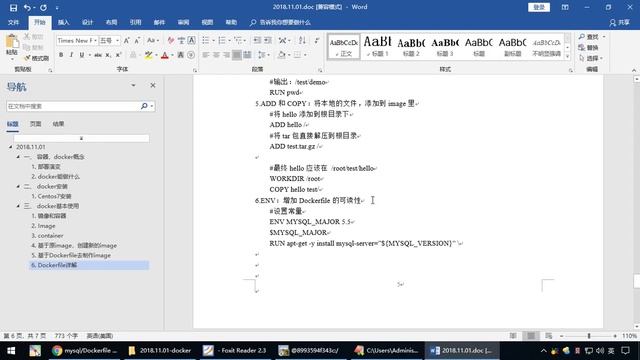This screenshot has height=360, width=640.
Task: Open the Select dropdown in Editing group
Action: coord(591,58)
